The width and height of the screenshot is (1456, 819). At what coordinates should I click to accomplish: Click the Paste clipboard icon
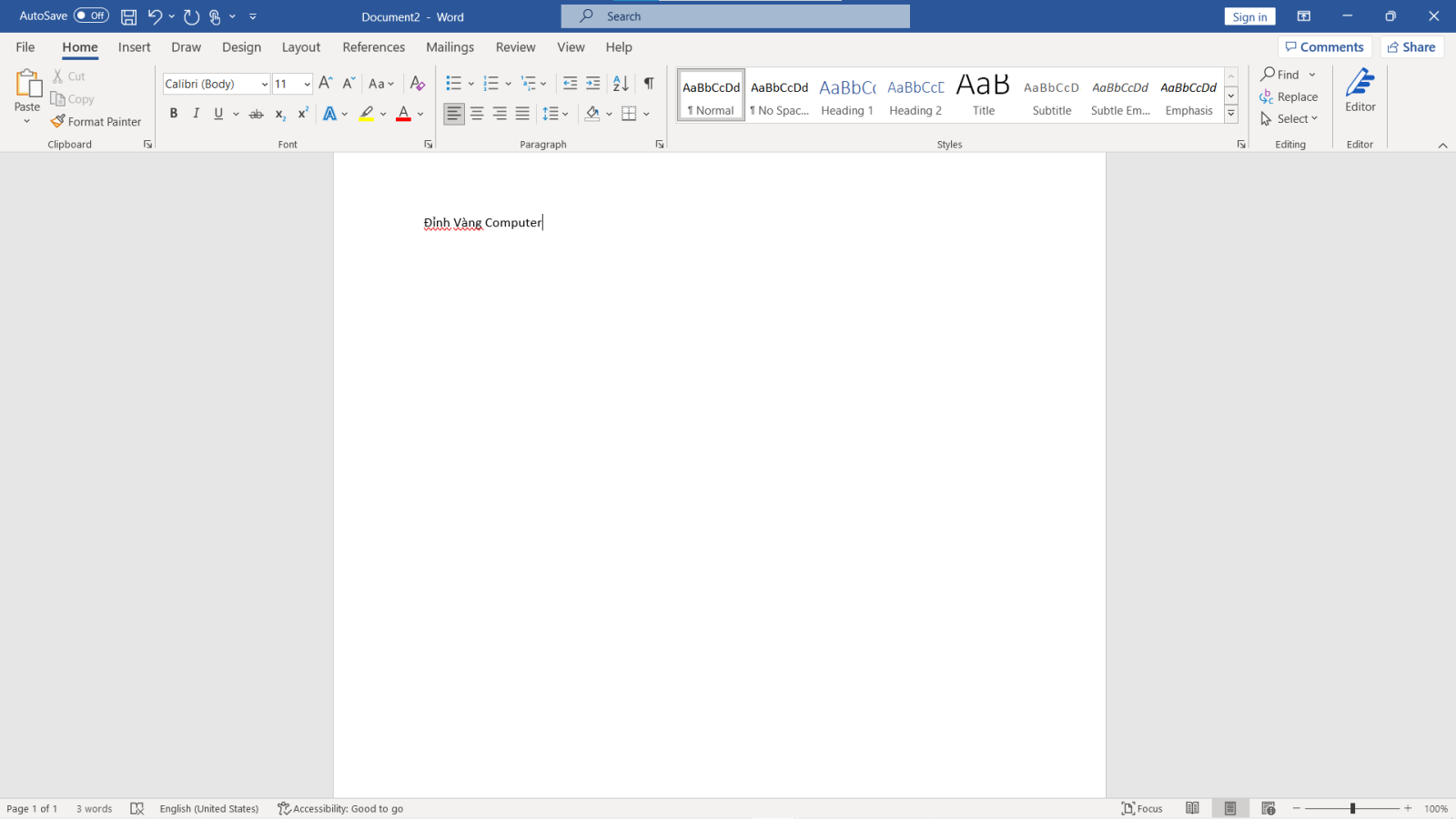(x=28, y=84)
